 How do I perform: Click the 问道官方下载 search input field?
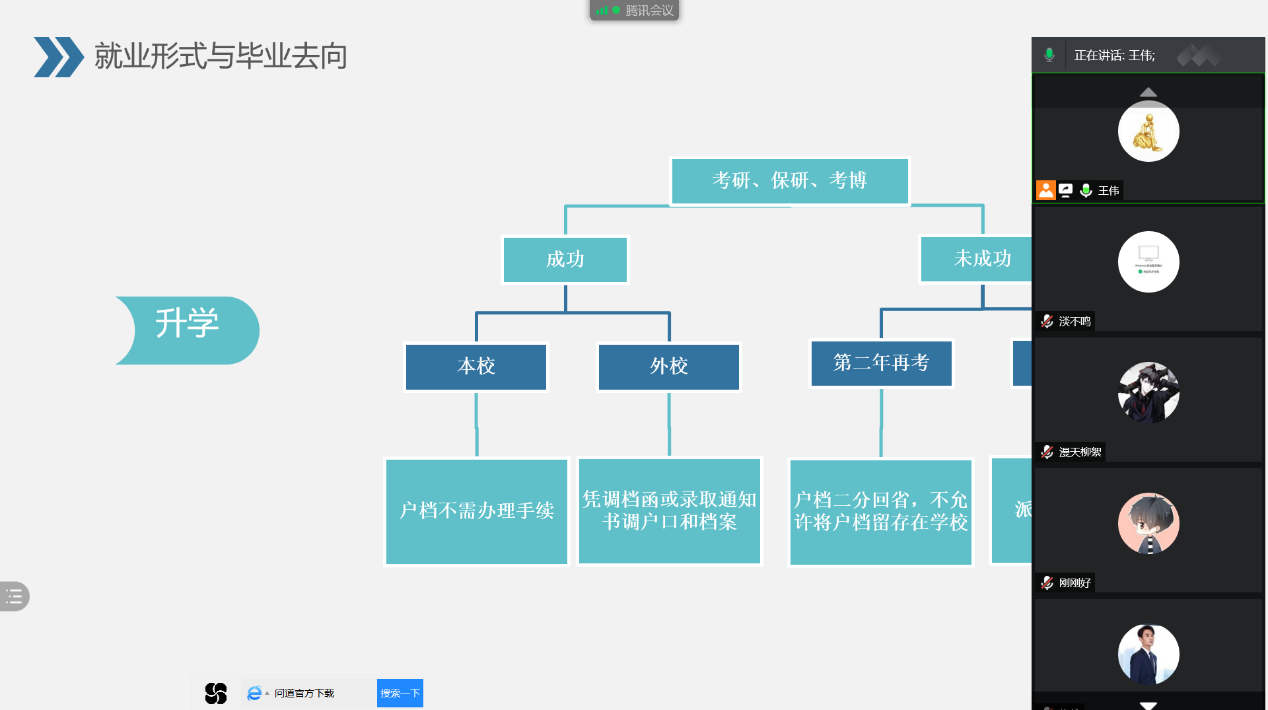pyautogui.click(x=322, y=693)
